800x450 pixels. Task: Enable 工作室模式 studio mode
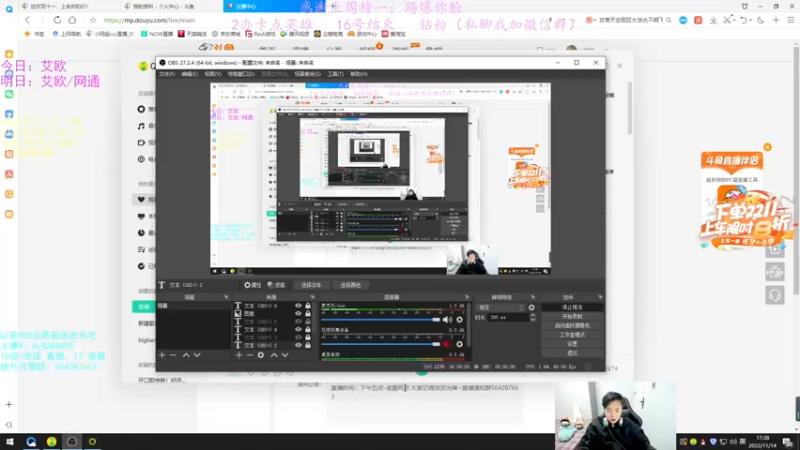pyautogui.click(x=572, y=335)
